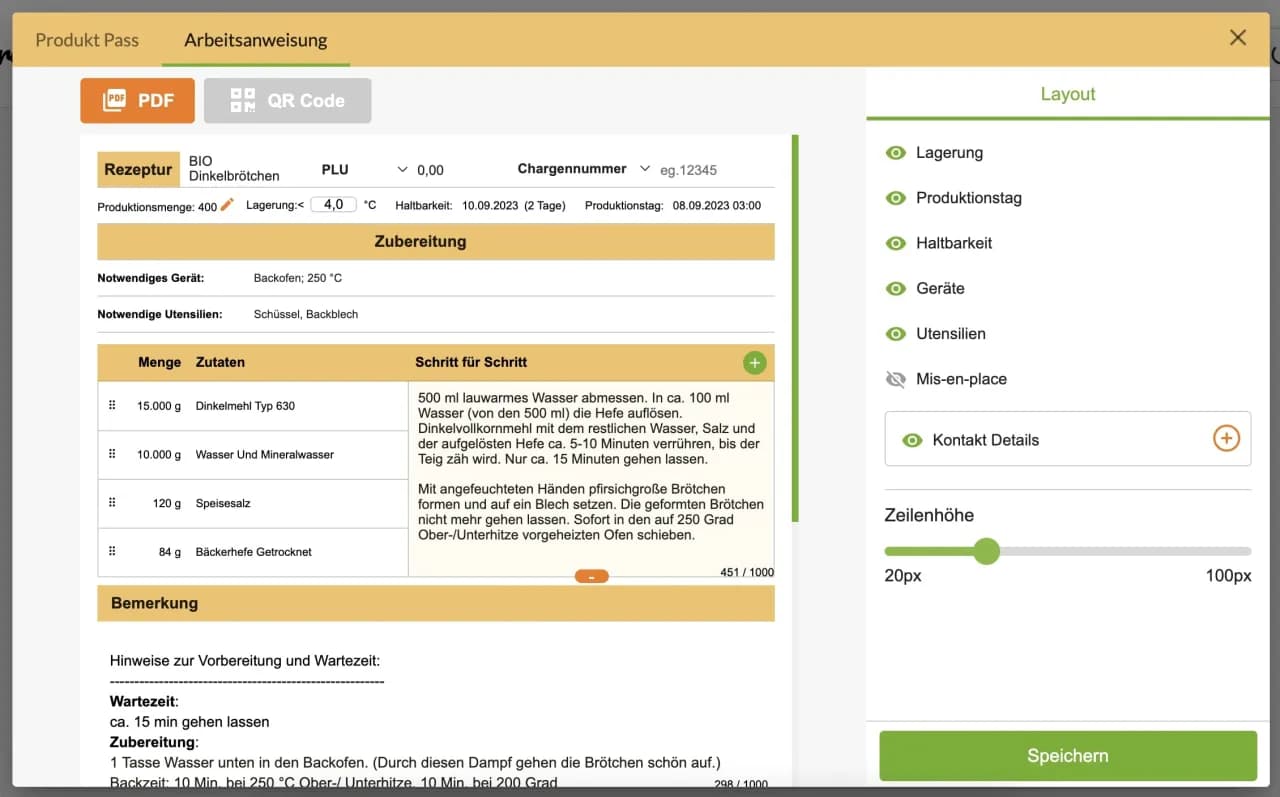This screenshot has width=1280, height=797.
Task: Grab the drag handle beside Dinkelmehl Typ 630
Action: click(112, 405)
